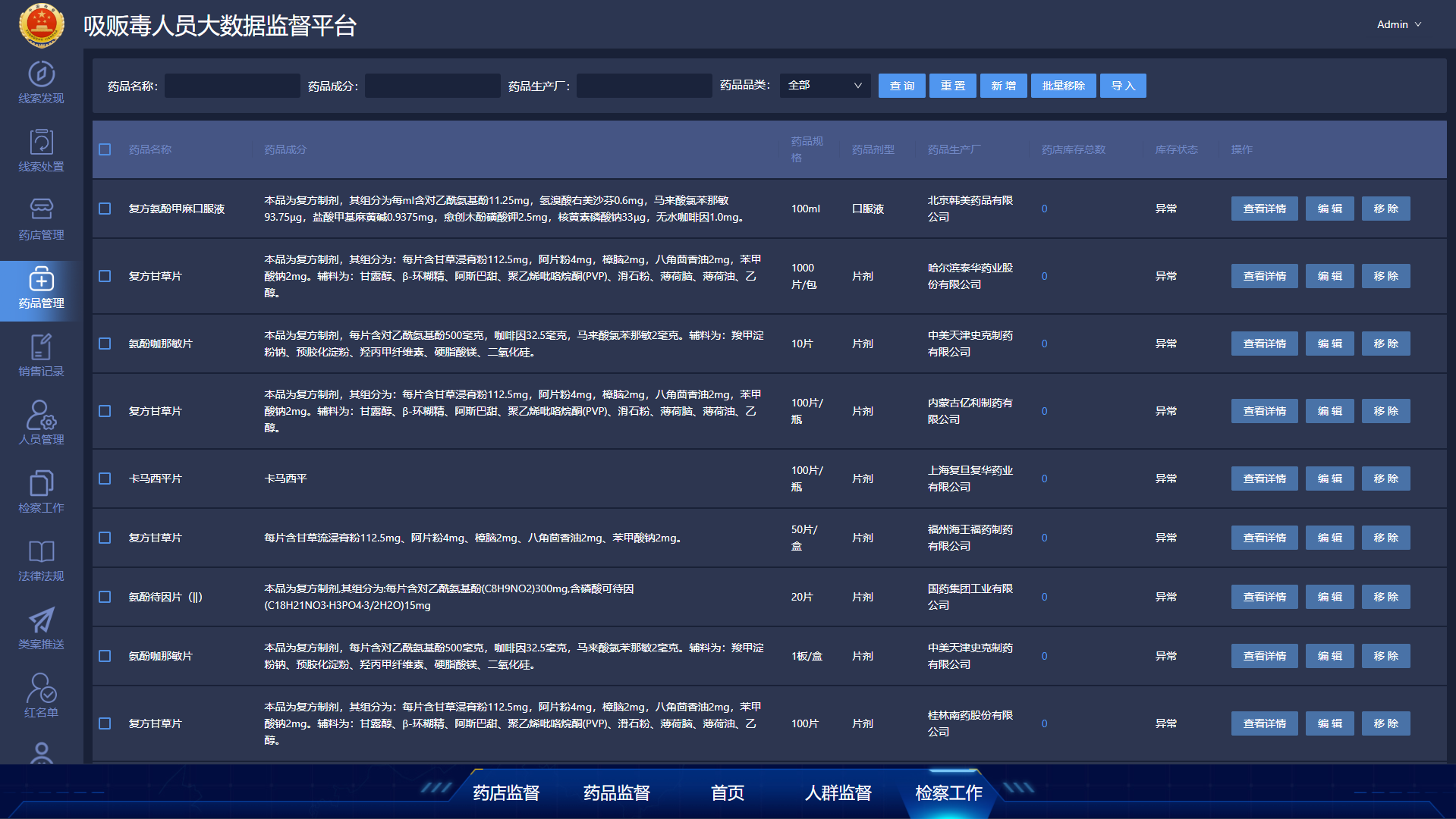1456x819 pixels.
Task: Open the 类案推送 paper plane icon
Action: point(41,620)
